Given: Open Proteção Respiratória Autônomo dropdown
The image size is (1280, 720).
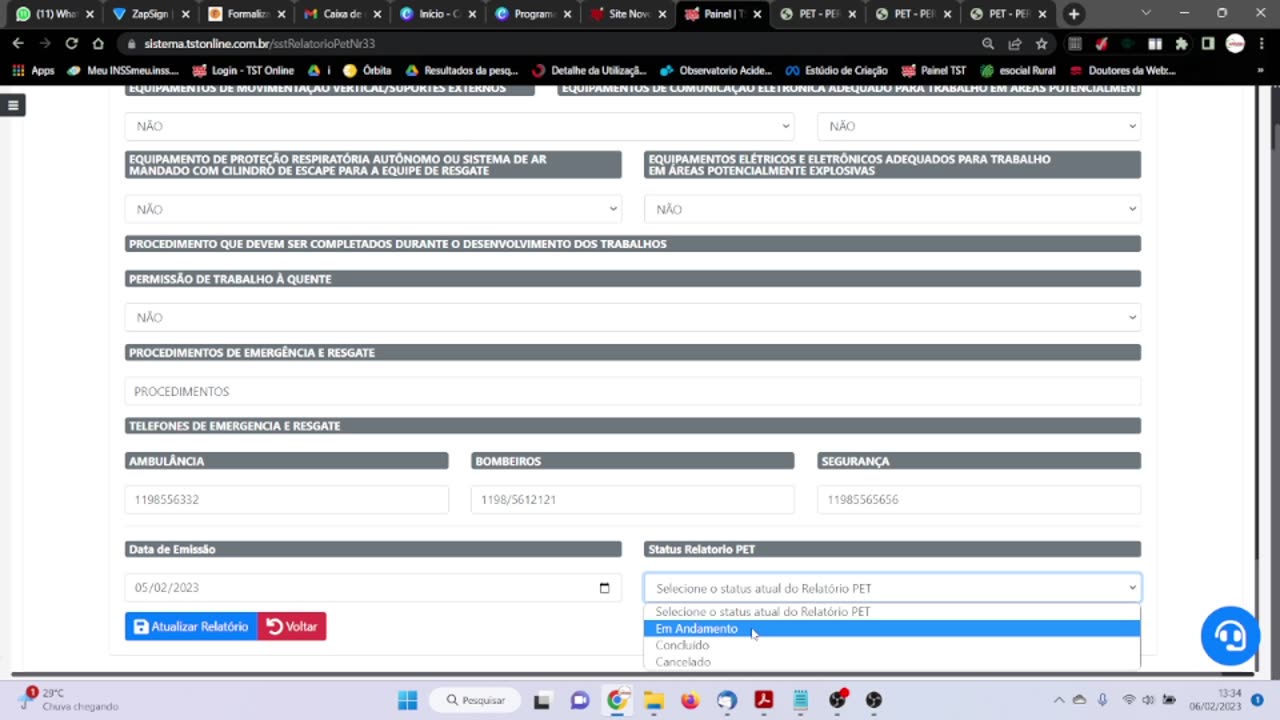Looking at the screenshot, I should (x=373, y=209).
